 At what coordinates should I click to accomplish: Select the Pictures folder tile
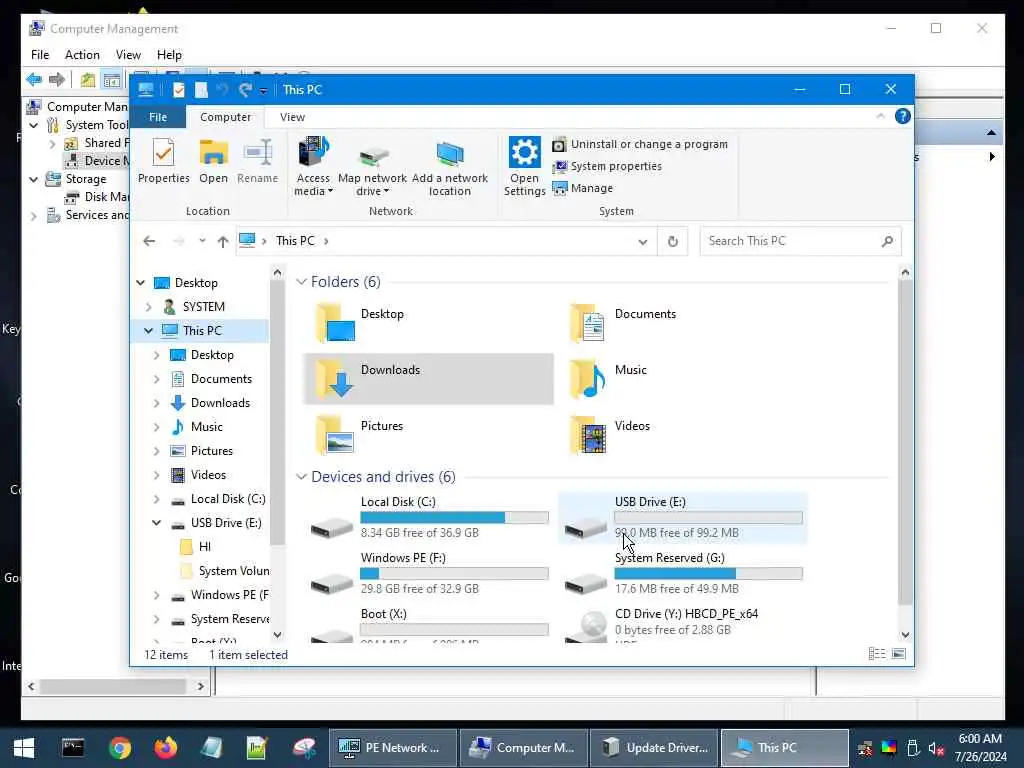tap(428, 435)
